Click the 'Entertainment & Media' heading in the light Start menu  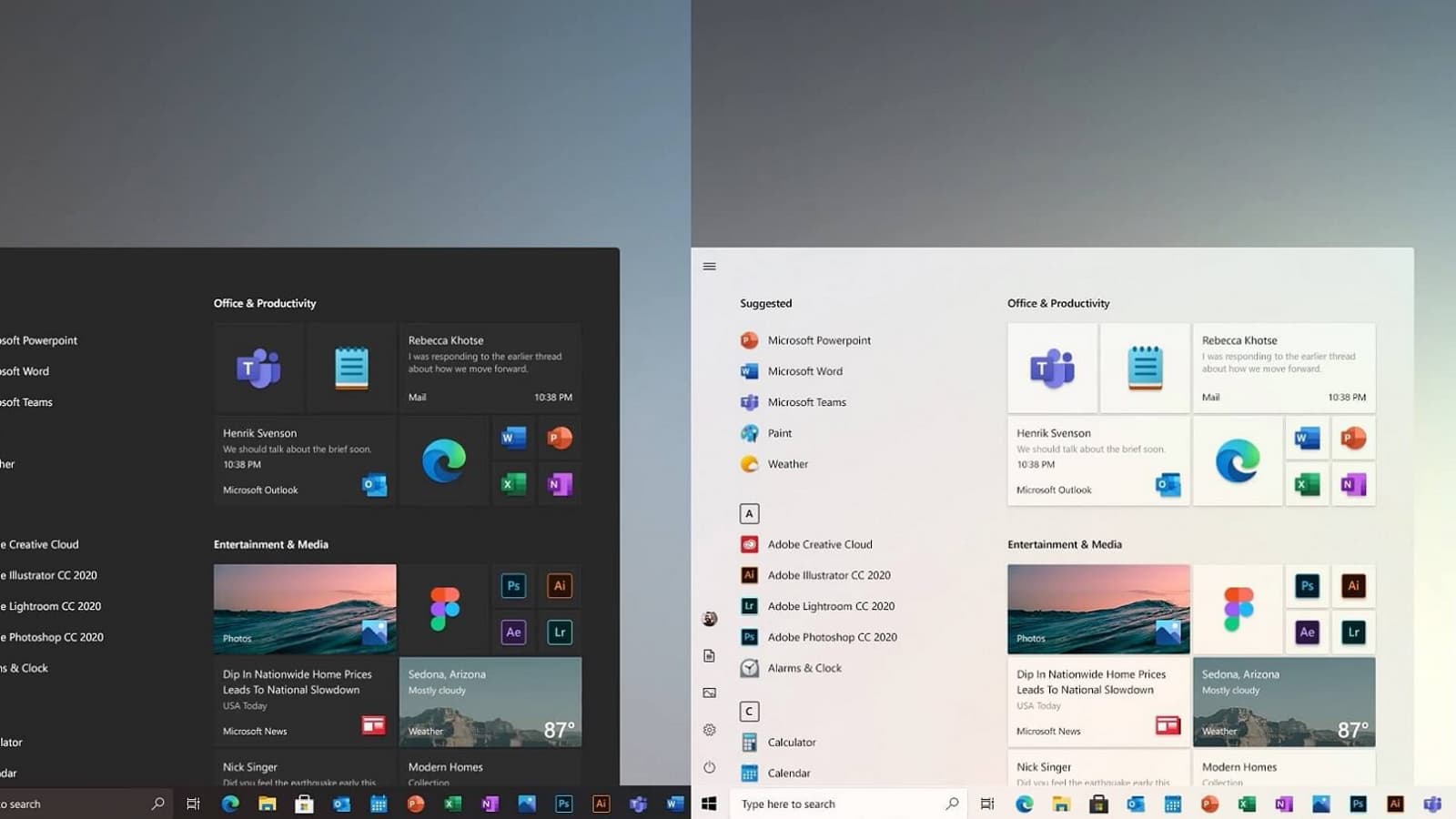pos(1065,544)
